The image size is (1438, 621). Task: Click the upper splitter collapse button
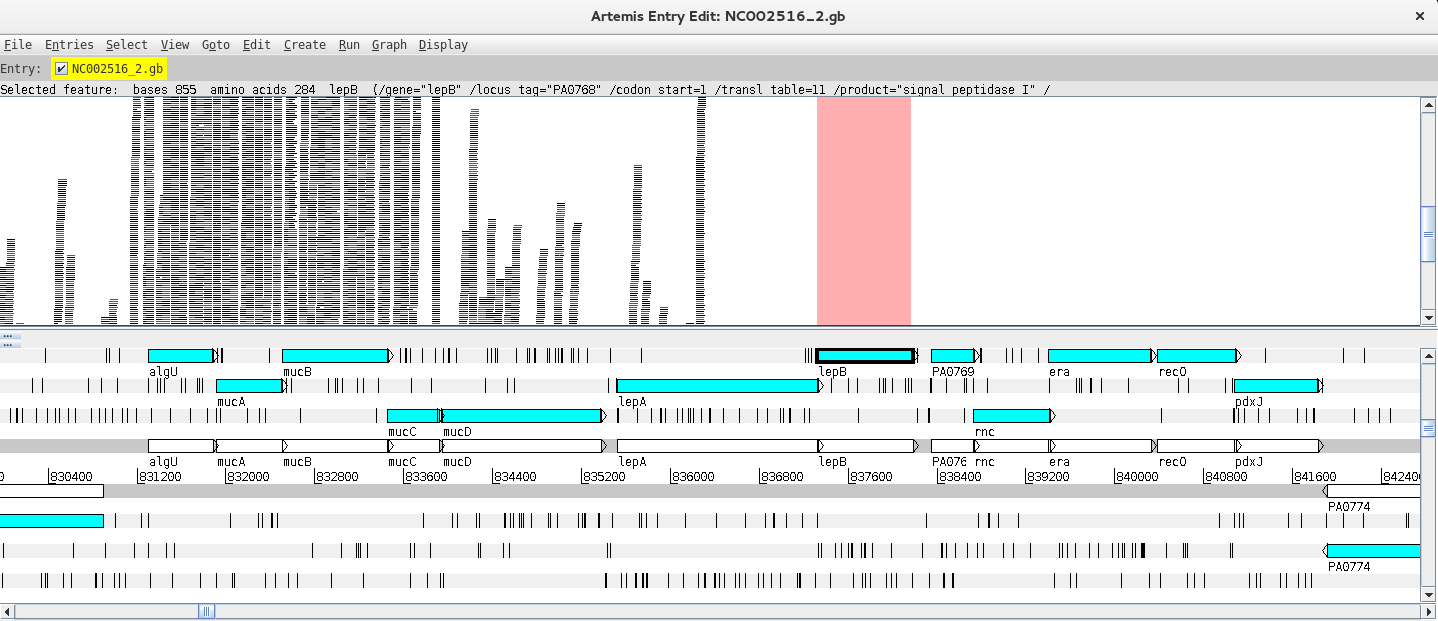point(6,337)
